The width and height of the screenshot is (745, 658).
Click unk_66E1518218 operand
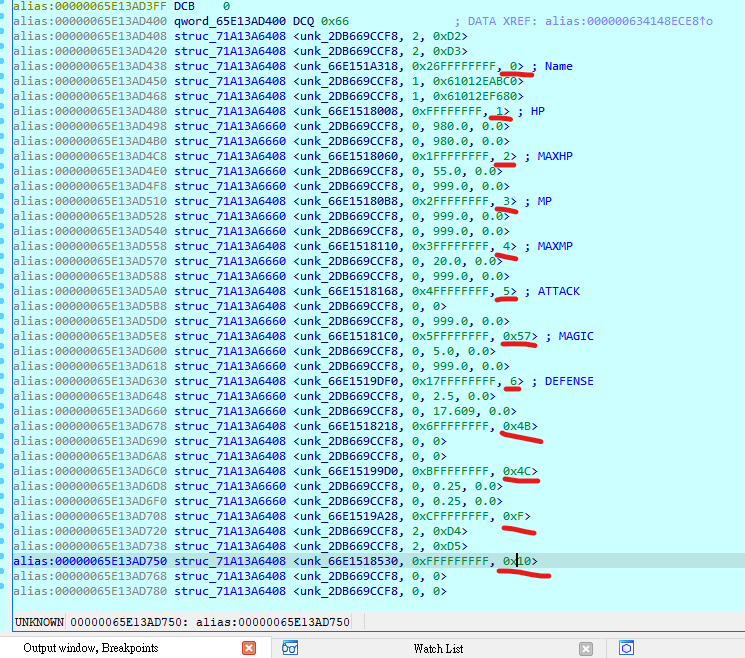(x=349, y=426)
